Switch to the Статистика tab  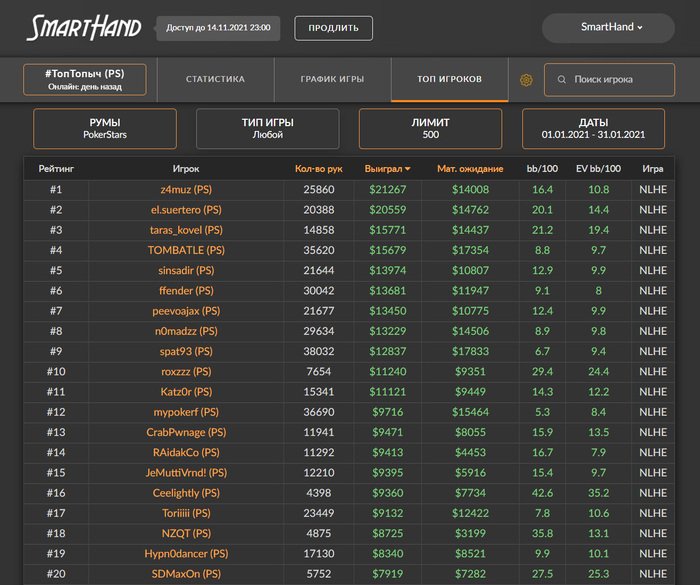[215, 79]
